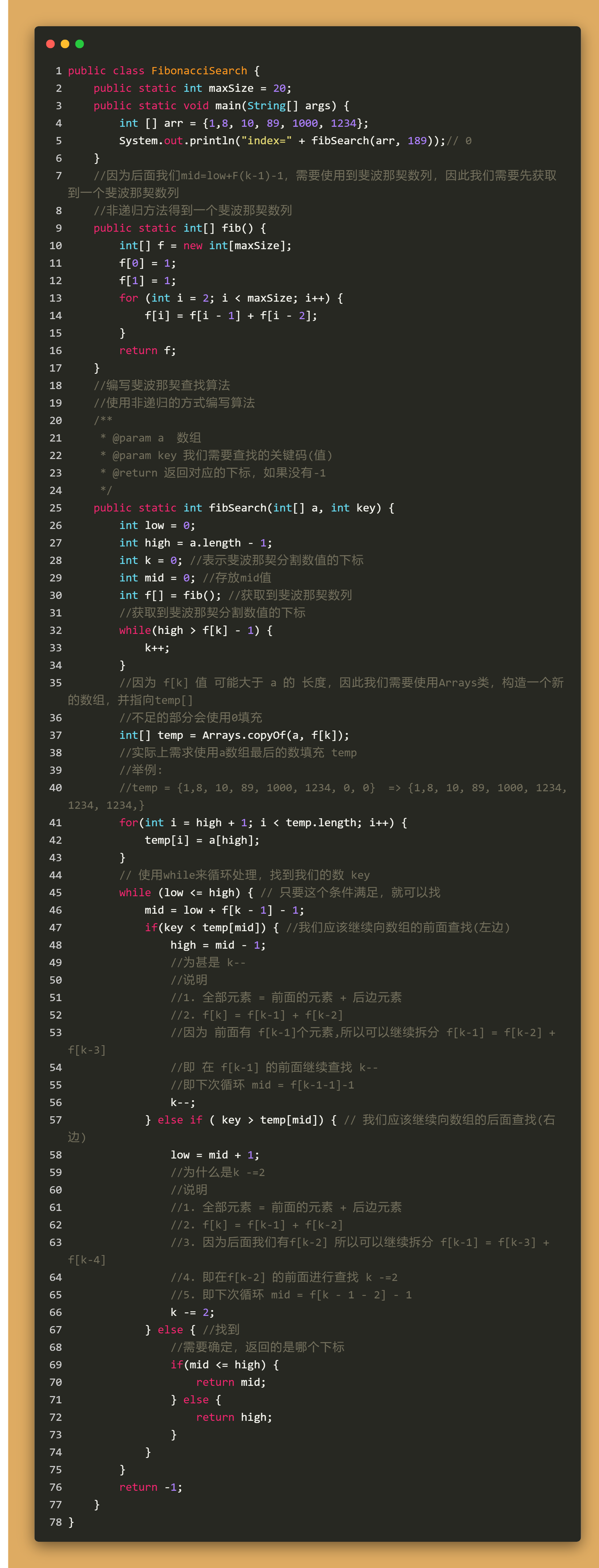Screen dimensions: 599x1568
Task: Click 'int mid = 0;' on line 29
Action: 158,578
